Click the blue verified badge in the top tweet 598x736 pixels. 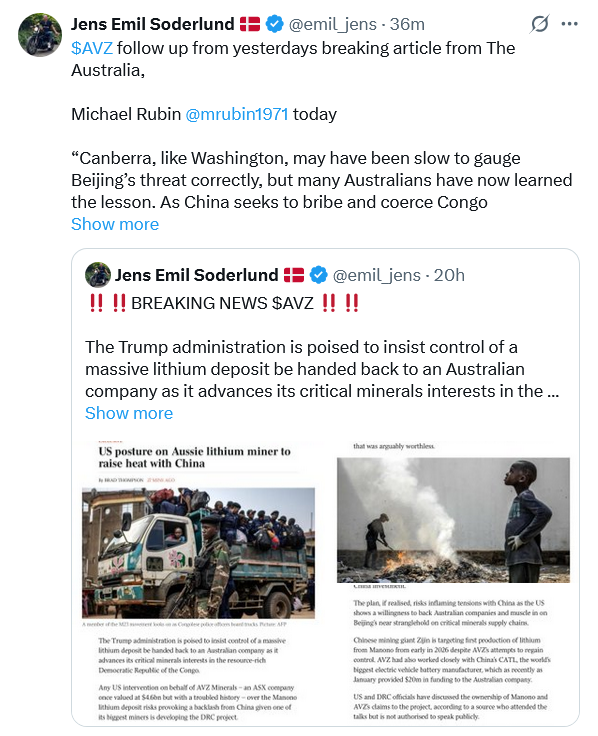[x=274, y=24]
